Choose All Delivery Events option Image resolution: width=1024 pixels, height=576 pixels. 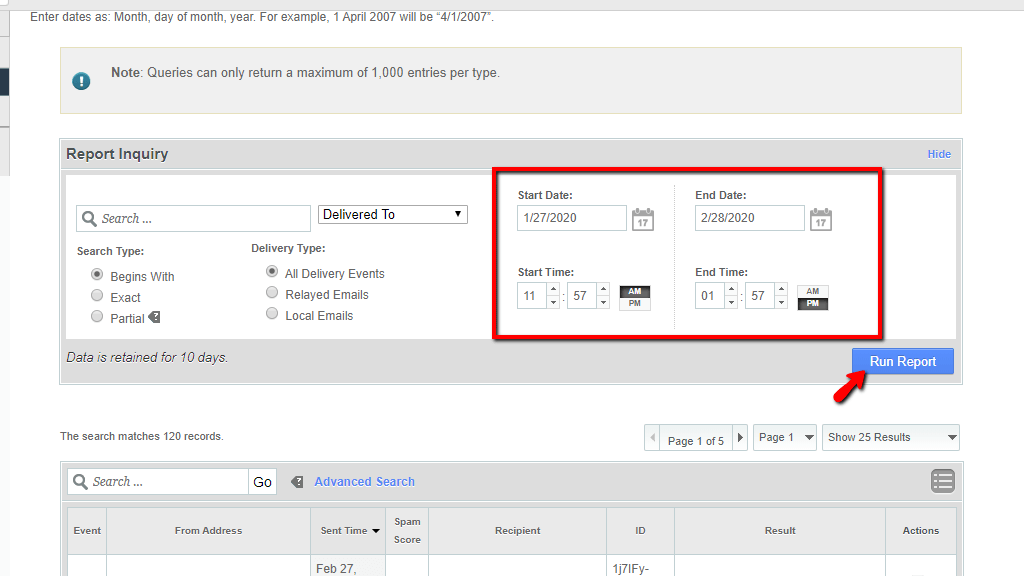[272, 271]
